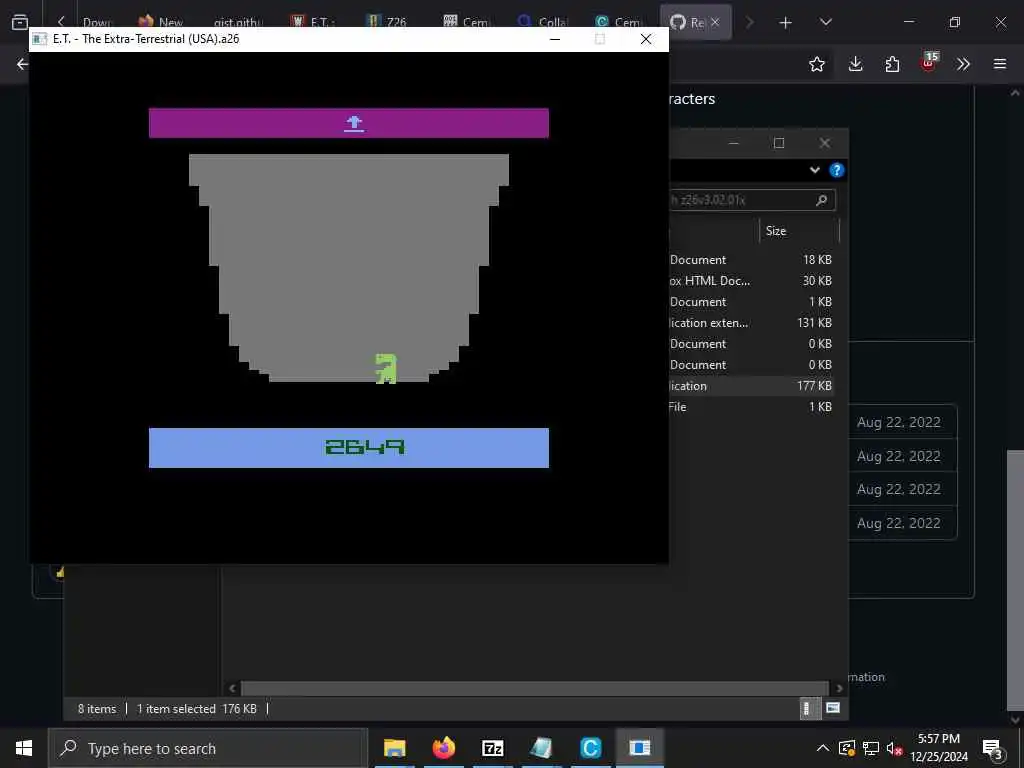Click the search magnifier in Explorer
The height and width of the screenshot is (768, 1024).
(822, 200)
